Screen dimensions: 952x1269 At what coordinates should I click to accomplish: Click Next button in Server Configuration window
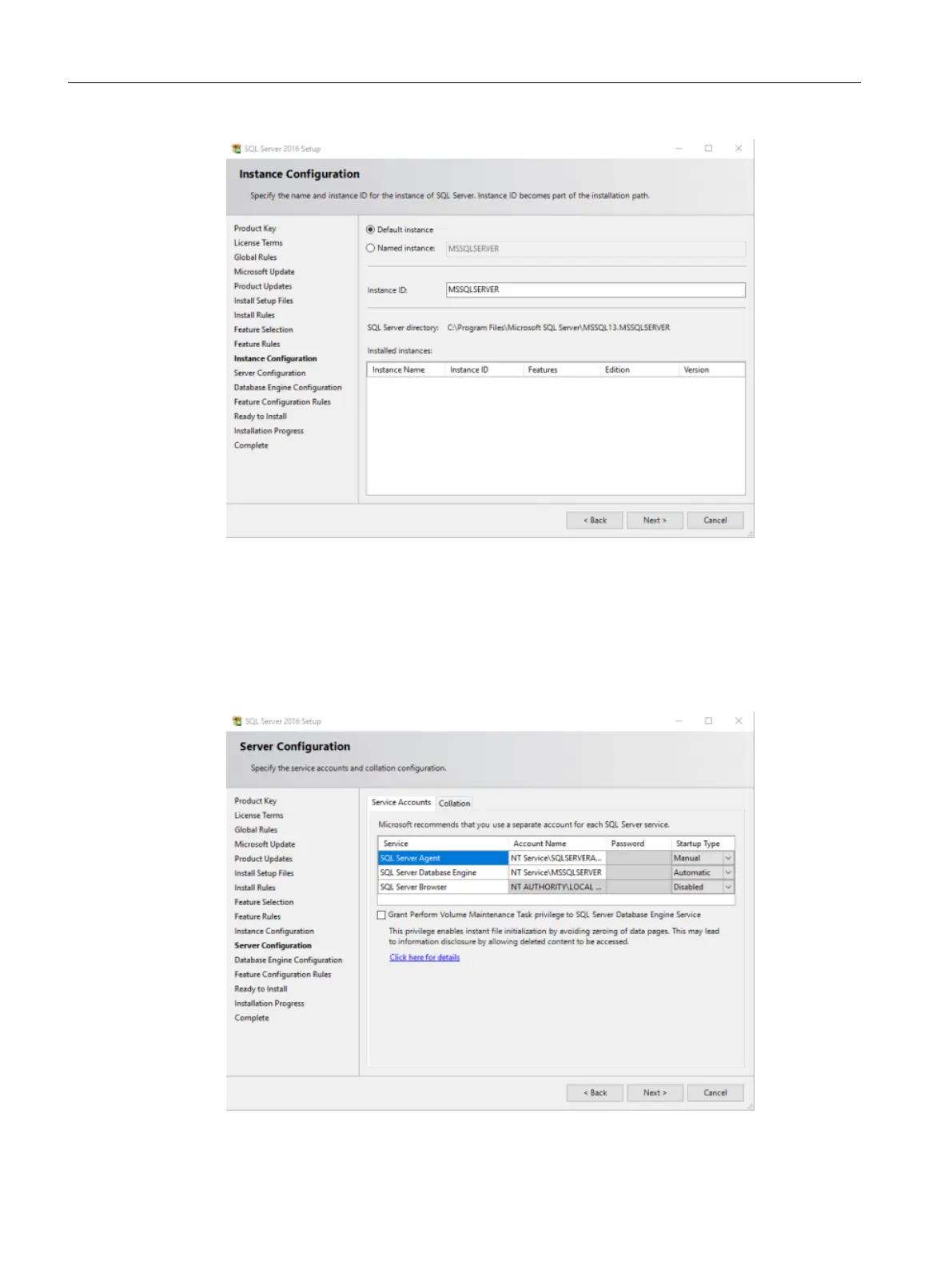pos(655,1093)
